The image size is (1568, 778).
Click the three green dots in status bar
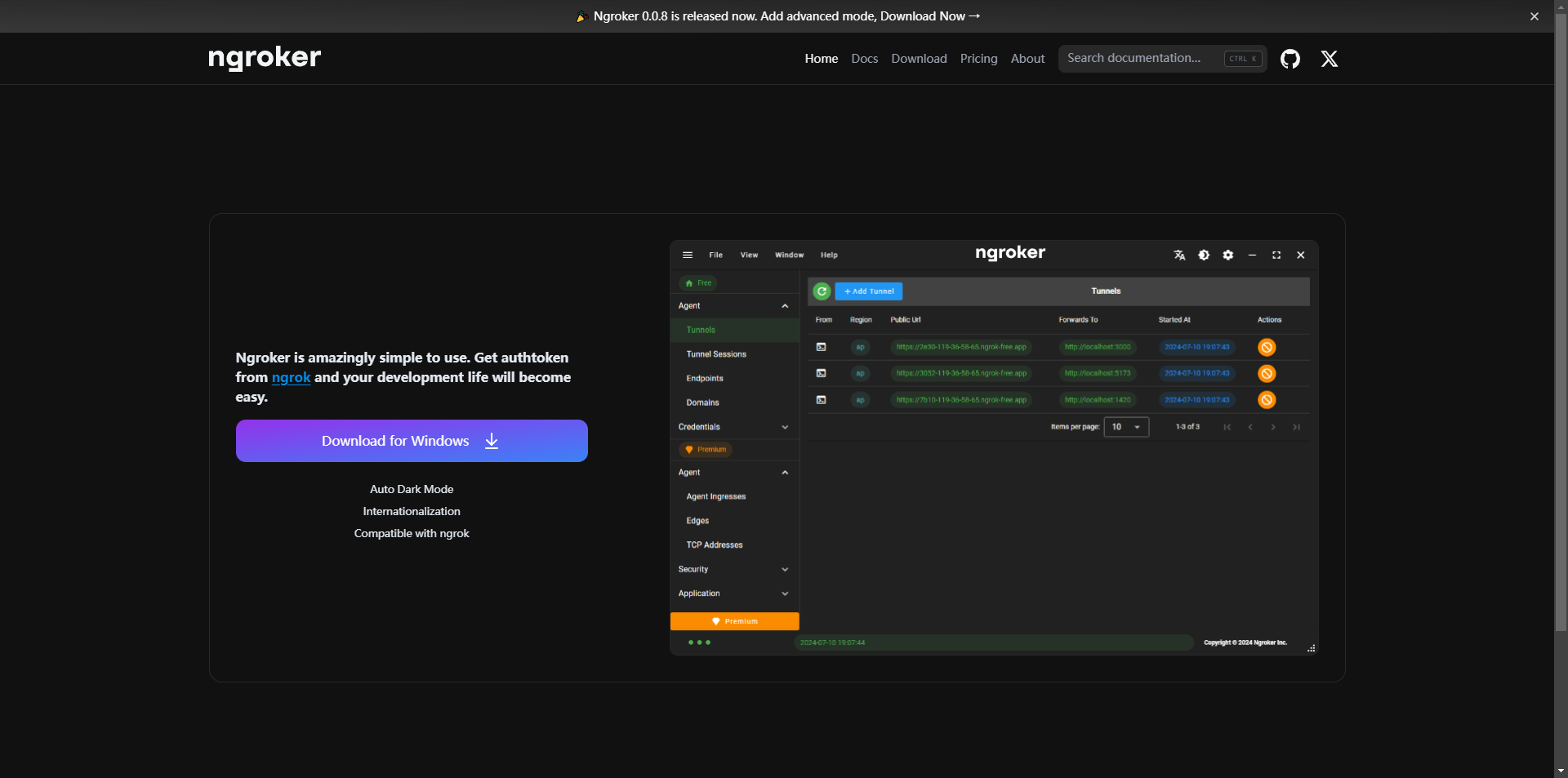699,642
